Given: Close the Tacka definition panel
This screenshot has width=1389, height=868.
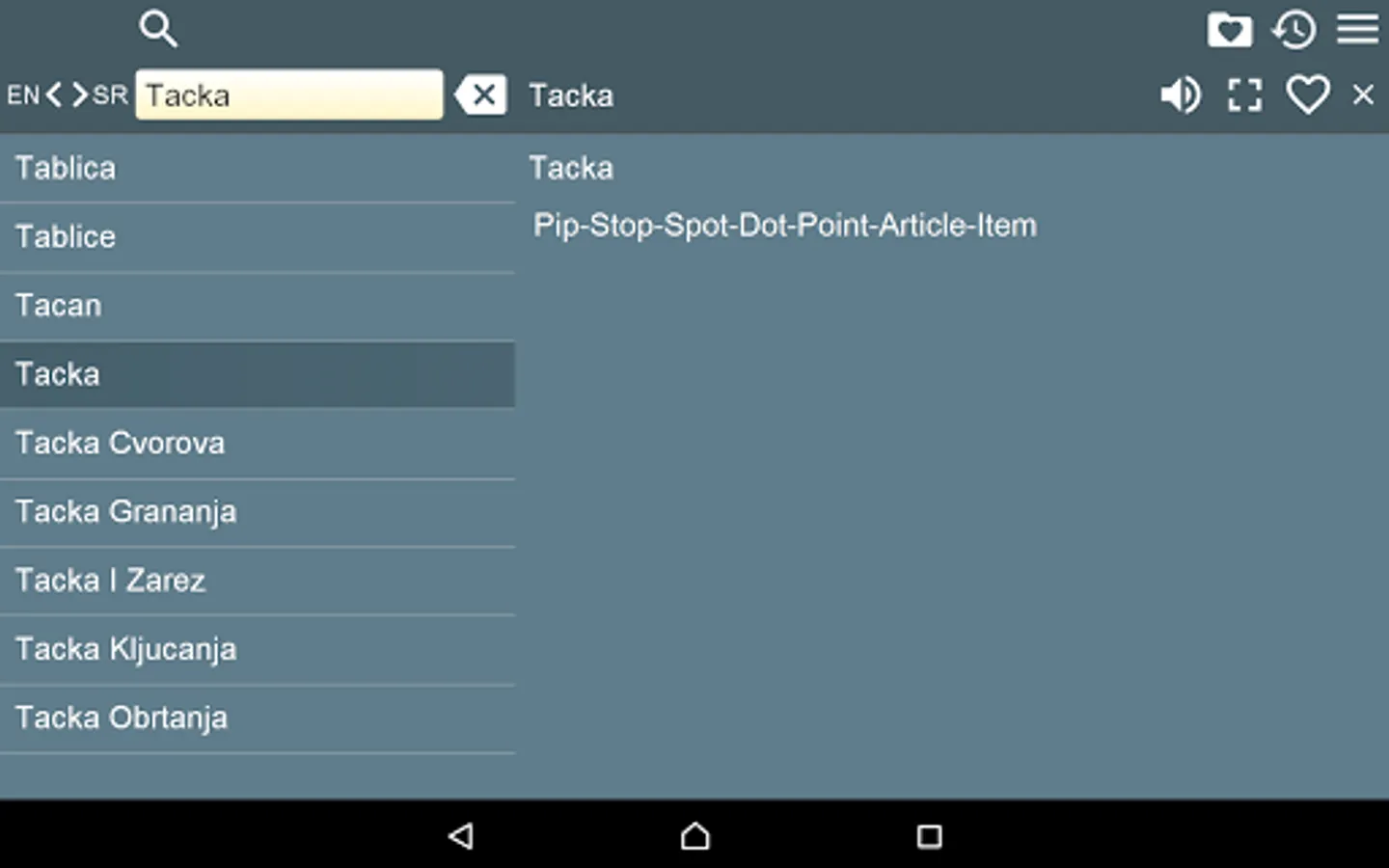Looking at the screenshot, I should click(1363, 95).
